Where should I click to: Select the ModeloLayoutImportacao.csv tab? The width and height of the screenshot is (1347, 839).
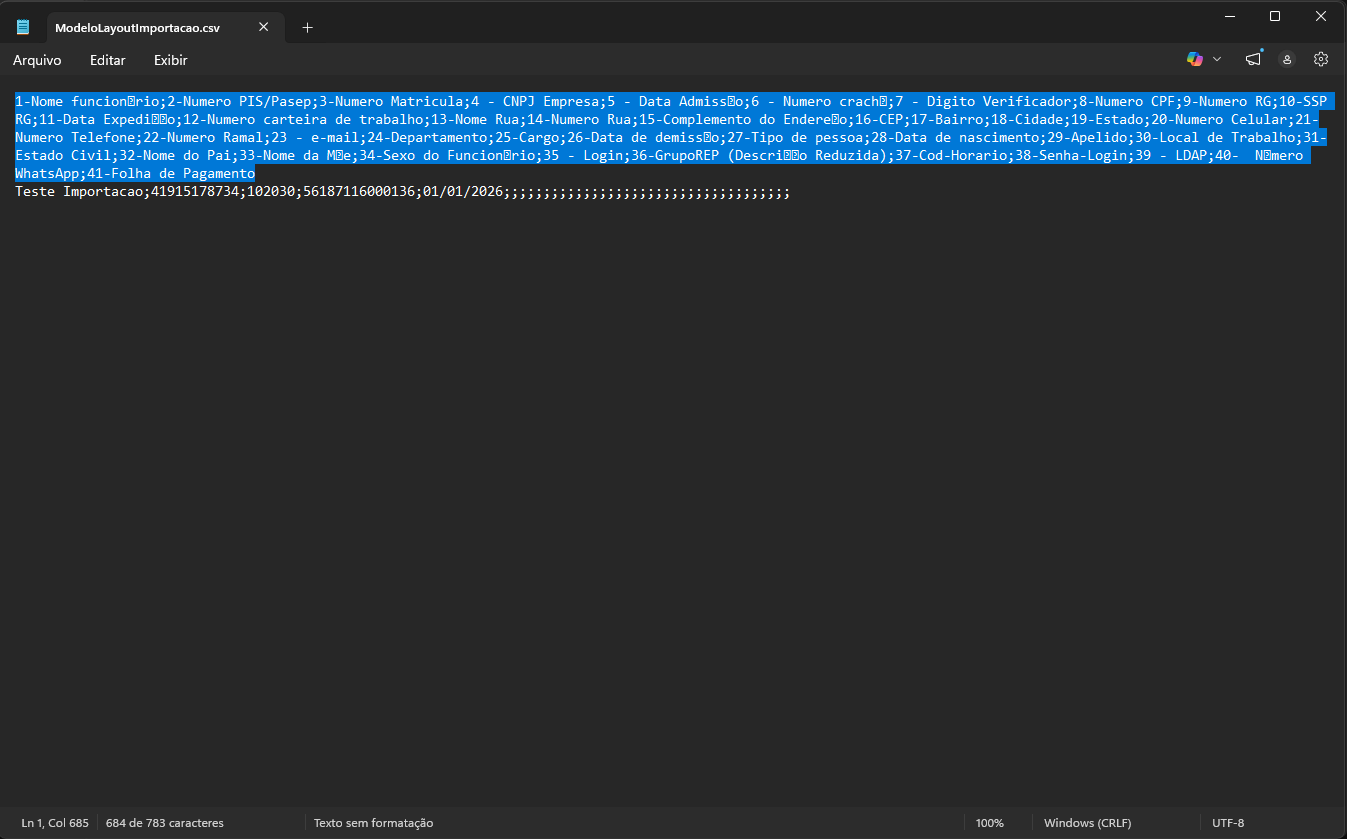[137, 28]
